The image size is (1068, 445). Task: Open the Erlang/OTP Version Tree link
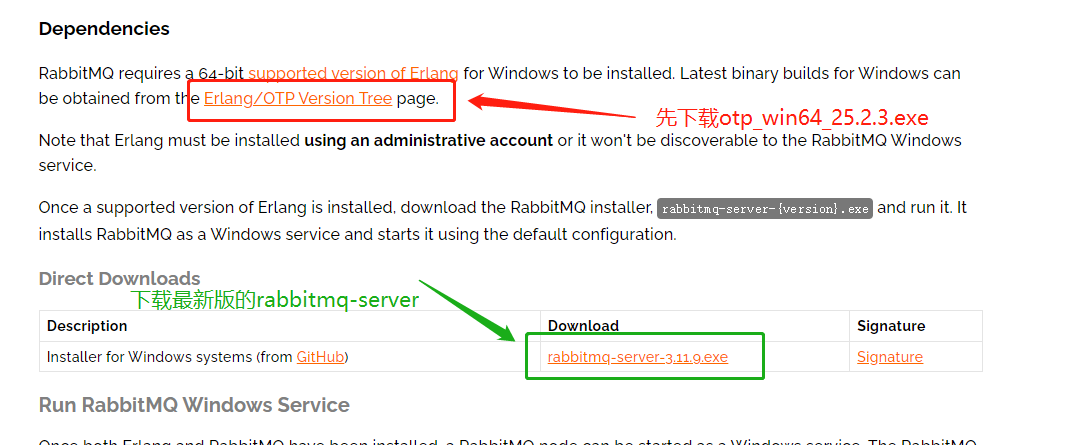[297, 98]
